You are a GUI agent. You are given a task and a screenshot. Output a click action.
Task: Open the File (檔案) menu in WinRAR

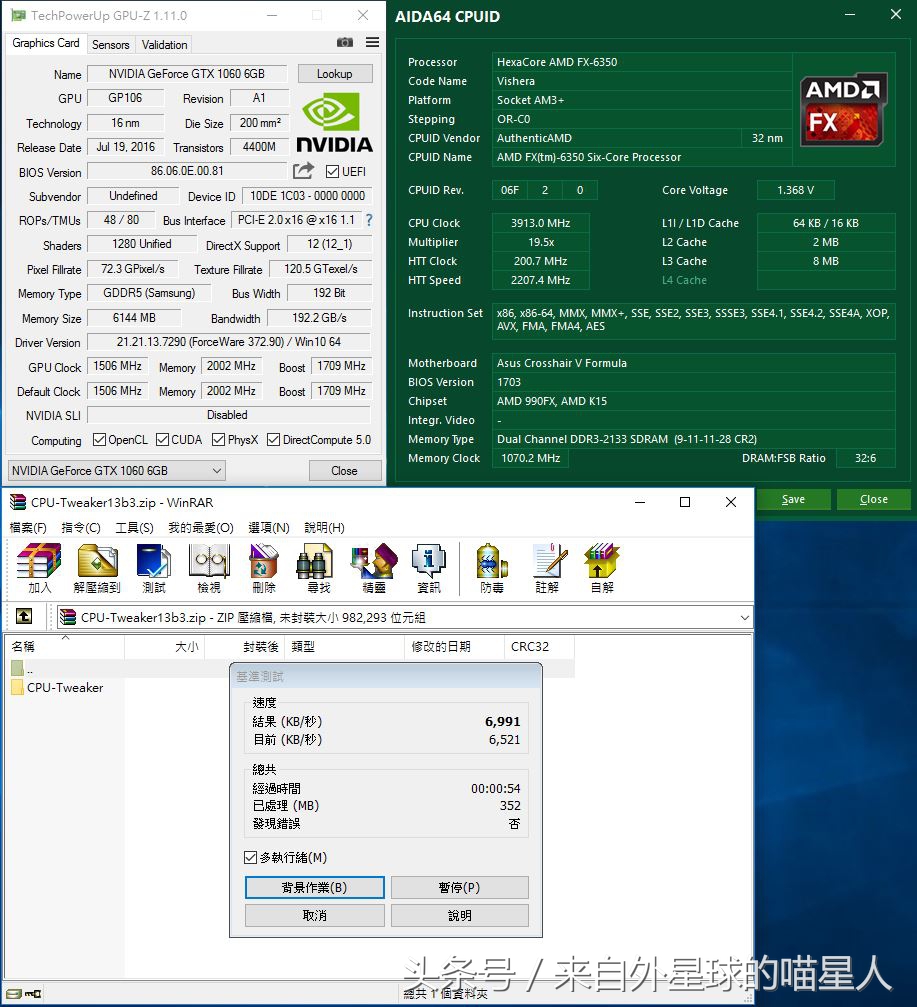[x=28, y=527]
